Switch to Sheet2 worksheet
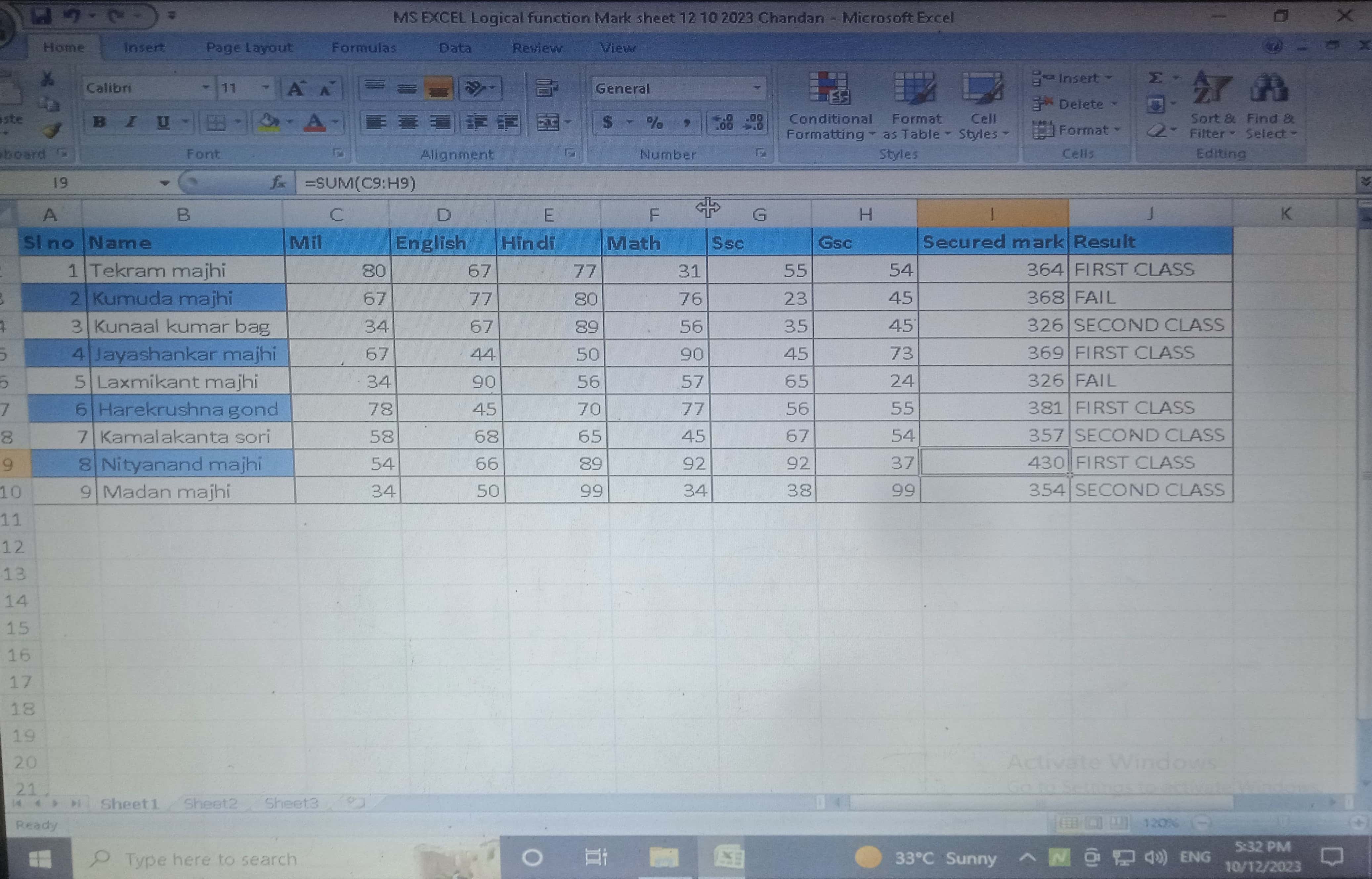 [210, 804]
